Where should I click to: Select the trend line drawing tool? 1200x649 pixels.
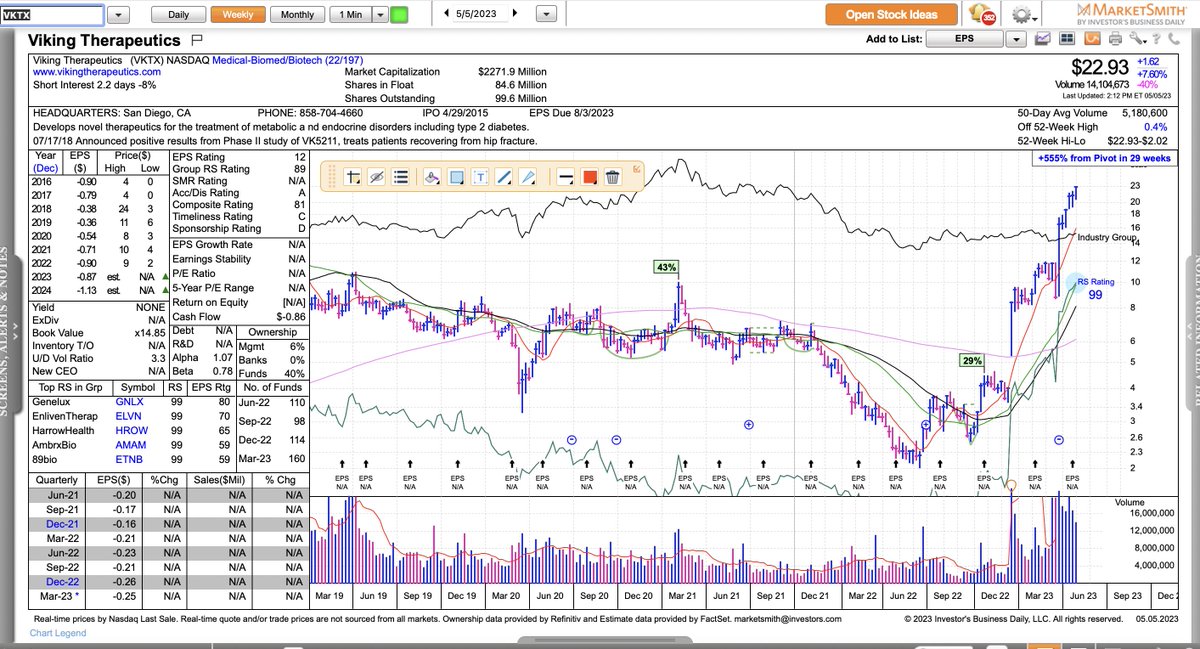click(x=505, y=177)
